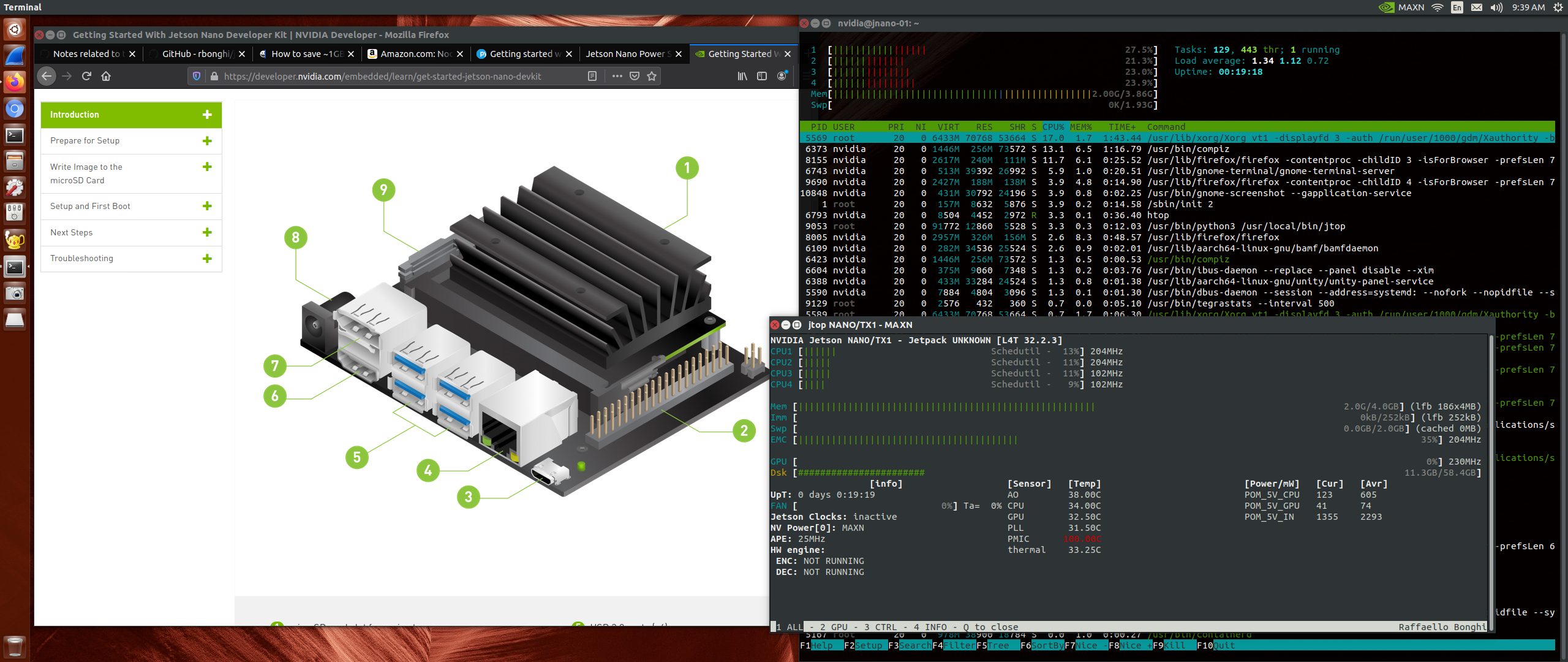Image resolution: width=1568 pixels, height=662 pixels.
Task: Click htop F6 SortBy
Action: 1042,645
